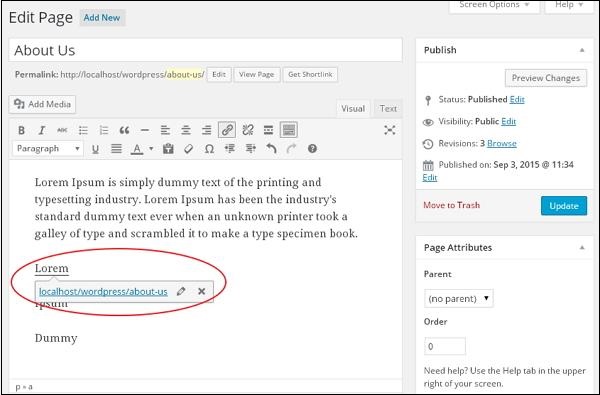Collapse the Page Attributes panel

(582, 248)
